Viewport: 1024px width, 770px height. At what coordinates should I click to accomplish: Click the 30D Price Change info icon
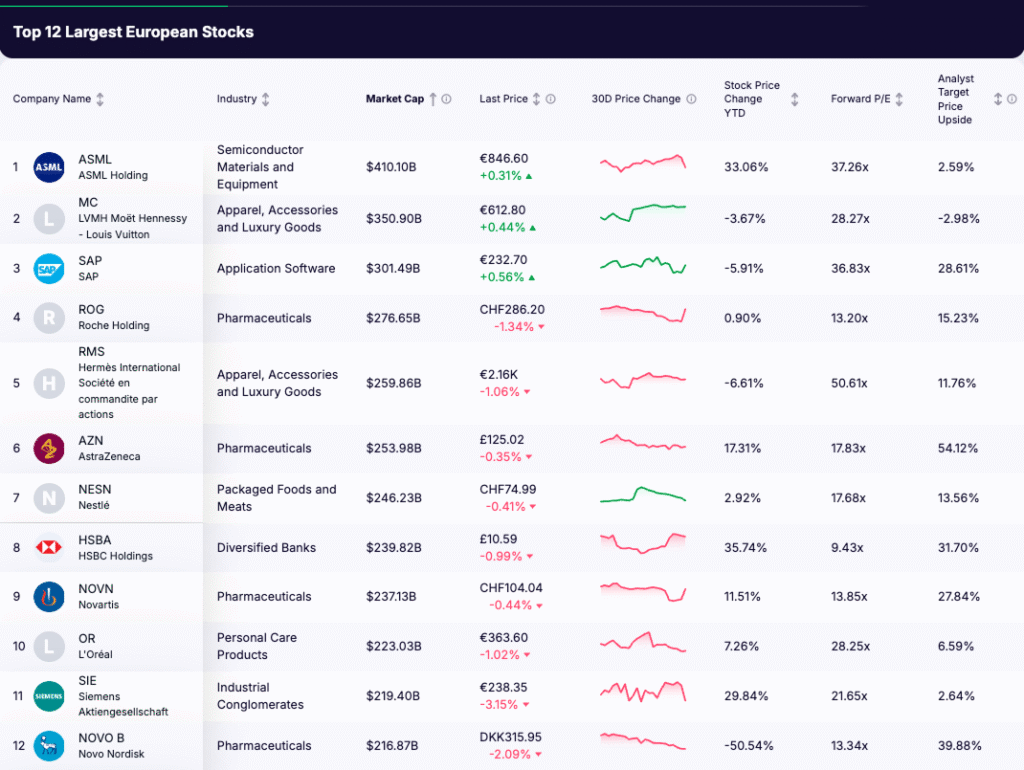[689, 99]
